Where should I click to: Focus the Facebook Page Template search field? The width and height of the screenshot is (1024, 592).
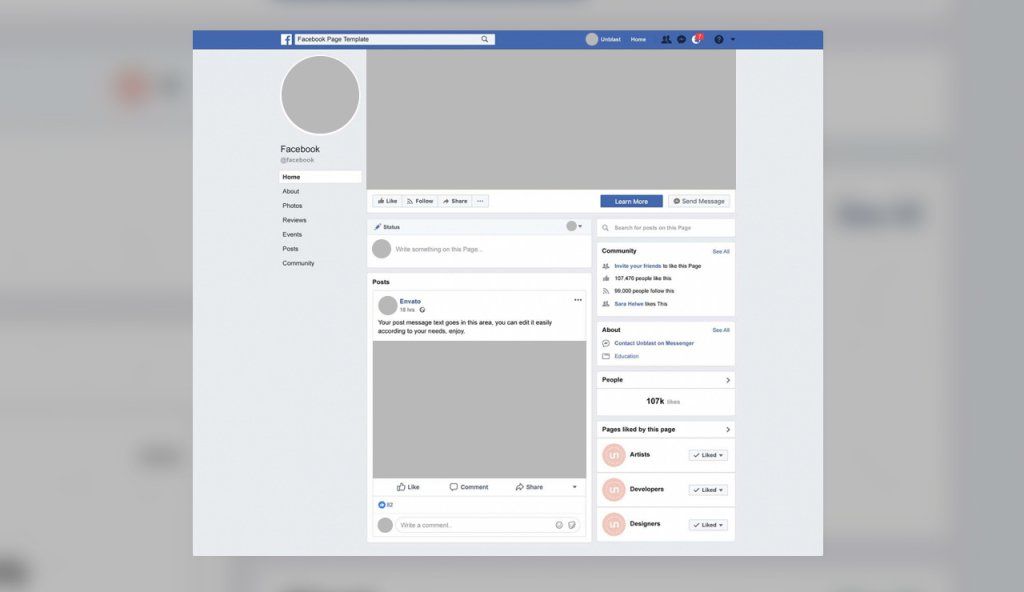[394, 39]
